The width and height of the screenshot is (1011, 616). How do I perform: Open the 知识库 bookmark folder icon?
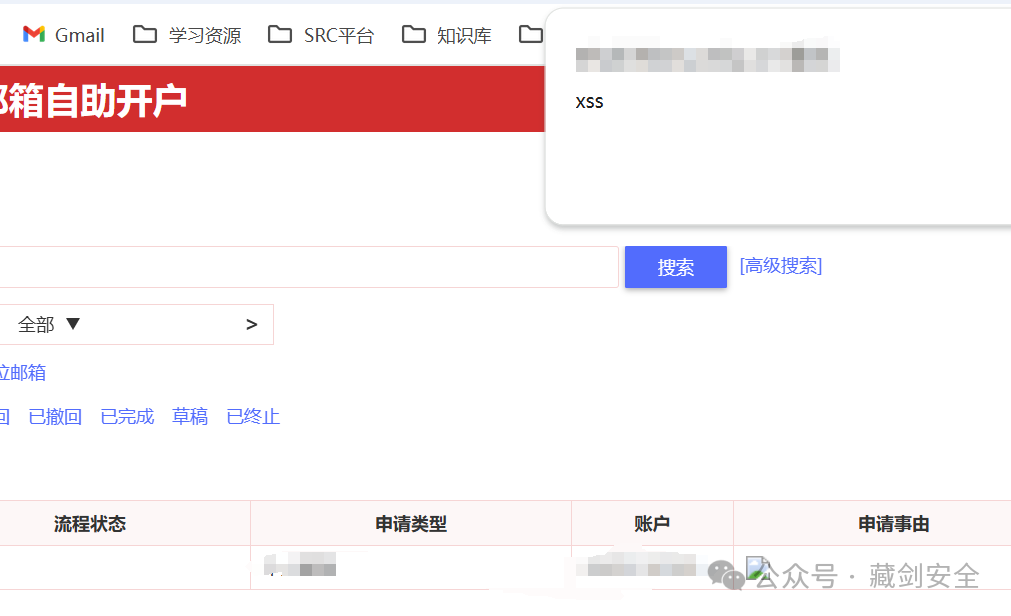click(414, 33)
